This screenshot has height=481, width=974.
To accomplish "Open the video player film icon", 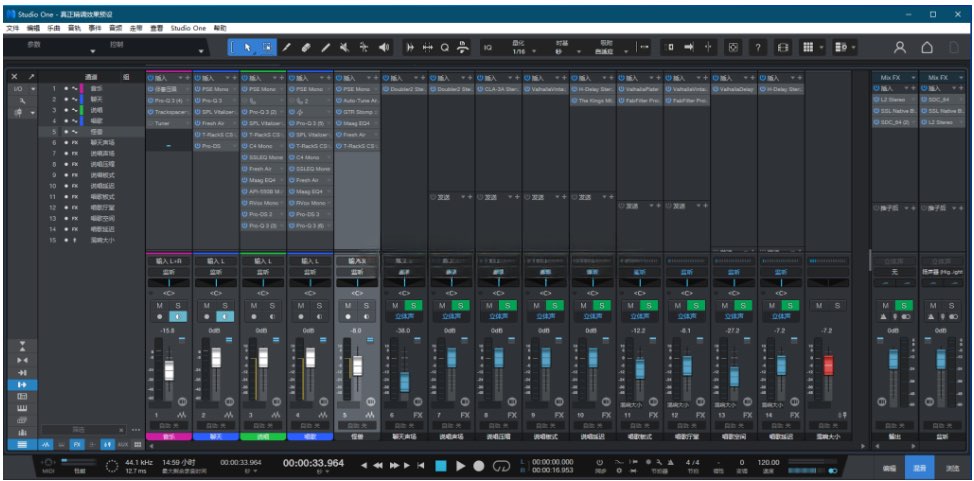I will (783, 47).
